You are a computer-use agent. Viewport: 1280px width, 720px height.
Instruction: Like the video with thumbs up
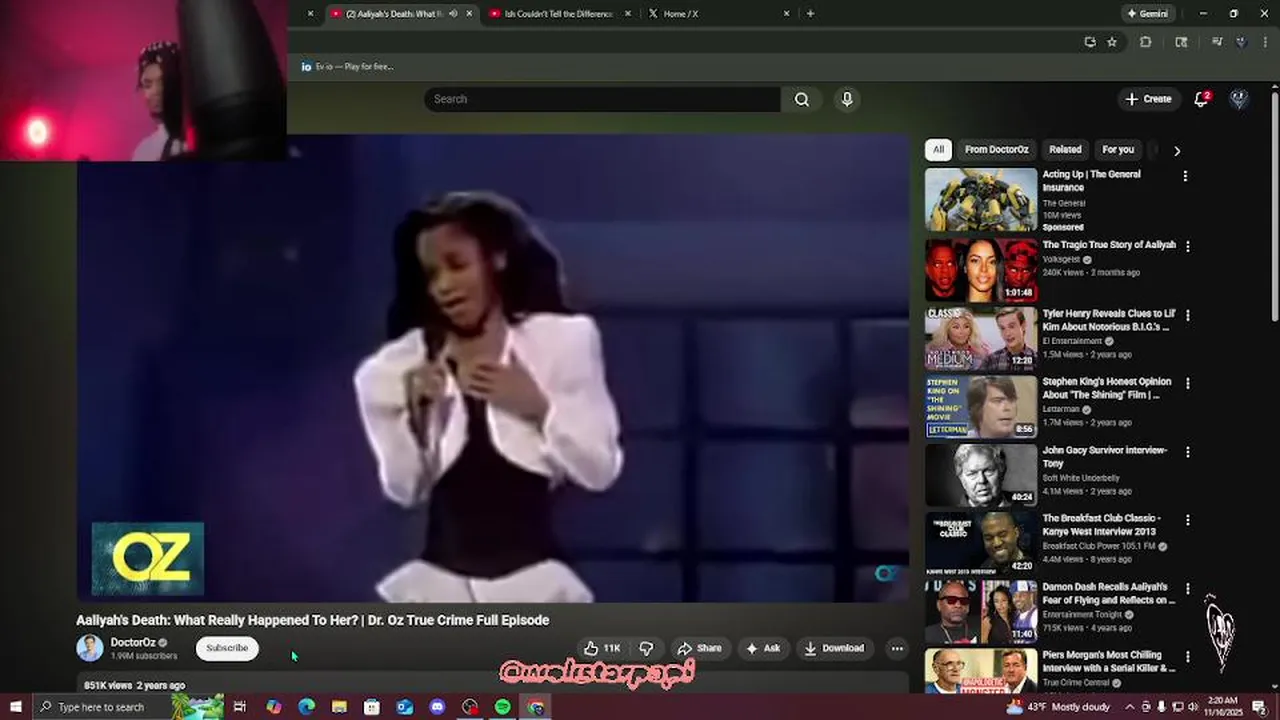[x=603, y=648]
